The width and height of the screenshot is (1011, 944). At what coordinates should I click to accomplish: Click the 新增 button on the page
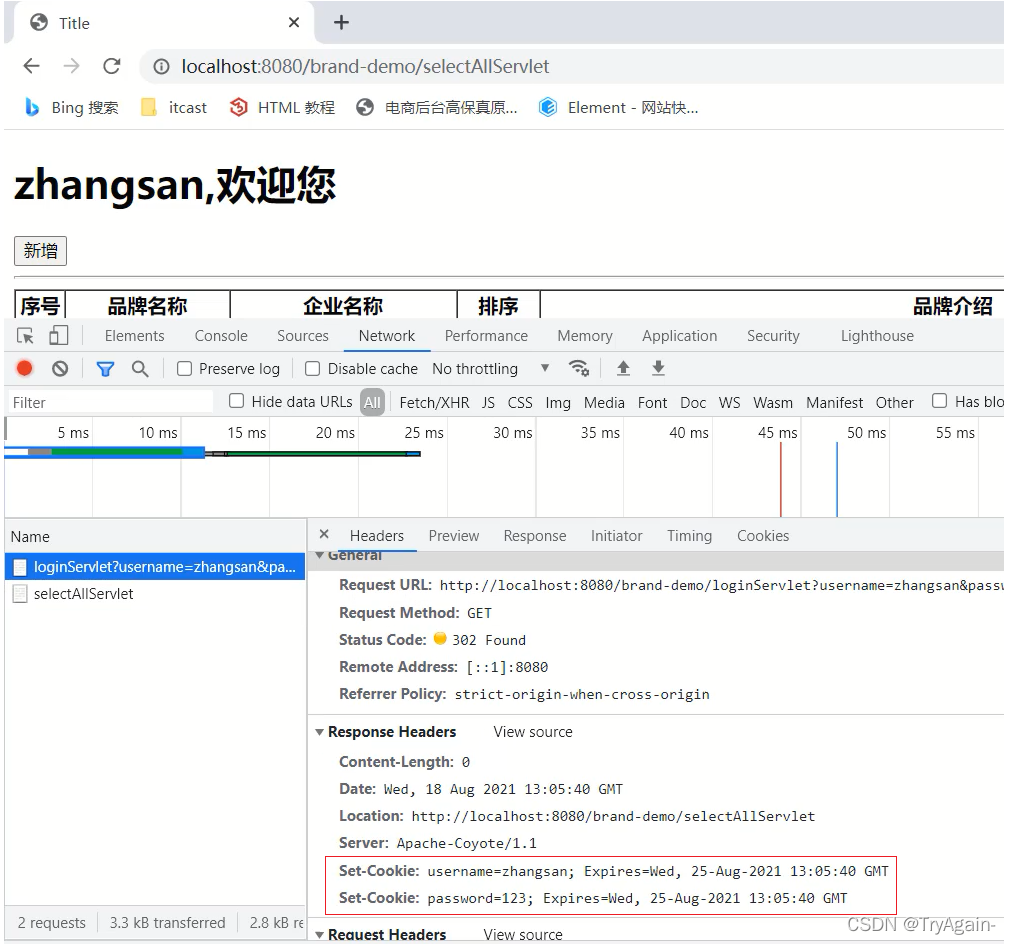[x=39, y=251]
